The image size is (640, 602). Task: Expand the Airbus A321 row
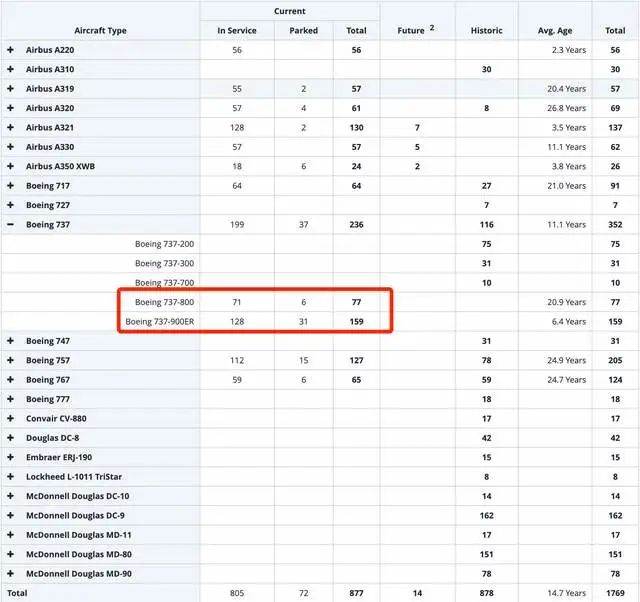(x=11, y=127)
